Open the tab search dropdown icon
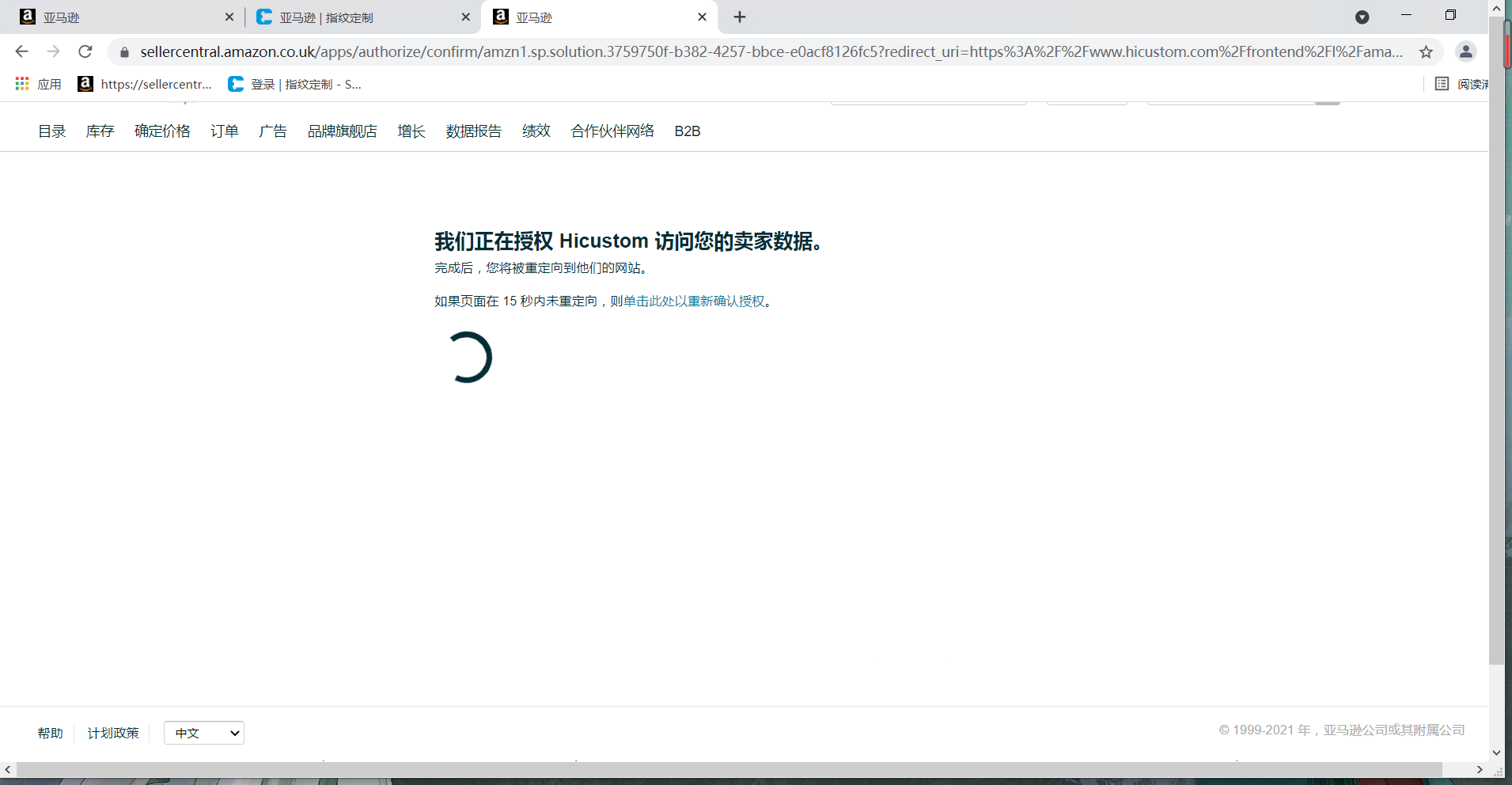 point(1362,17)
